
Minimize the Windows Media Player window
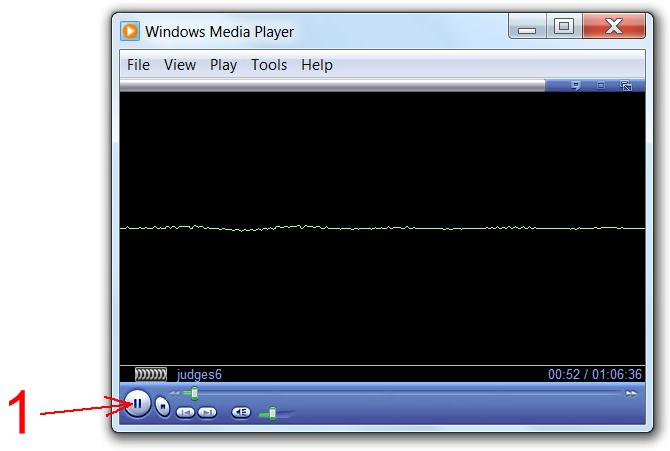pos(527,27)
